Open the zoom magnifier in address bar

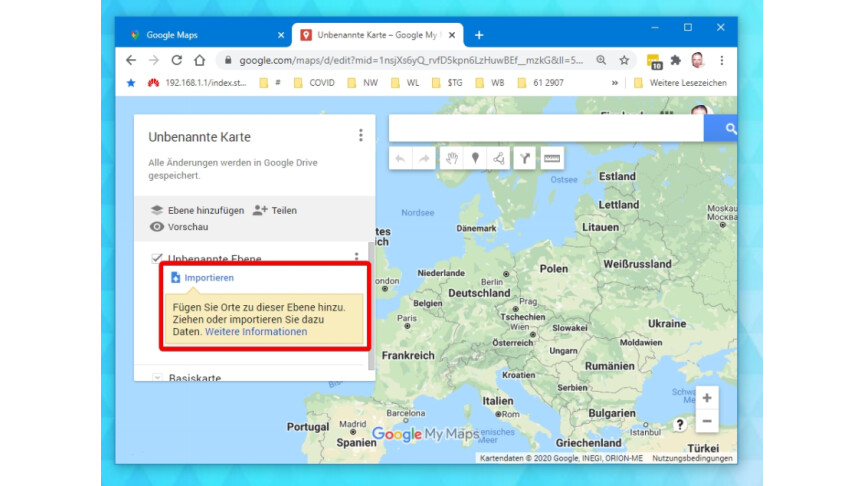[x=601, y=60]
